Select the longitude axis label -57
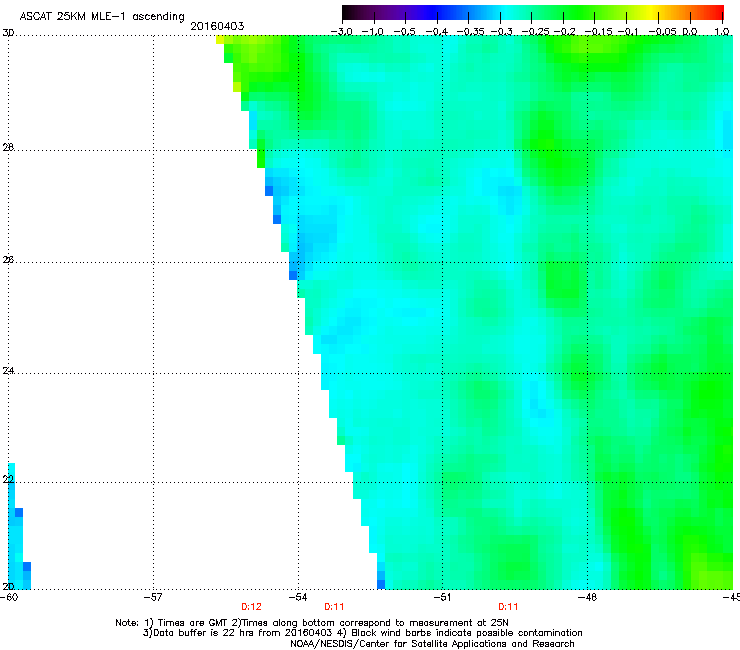Image resolution: width=740 pixels, height=650 pixels. pos(153,598)
